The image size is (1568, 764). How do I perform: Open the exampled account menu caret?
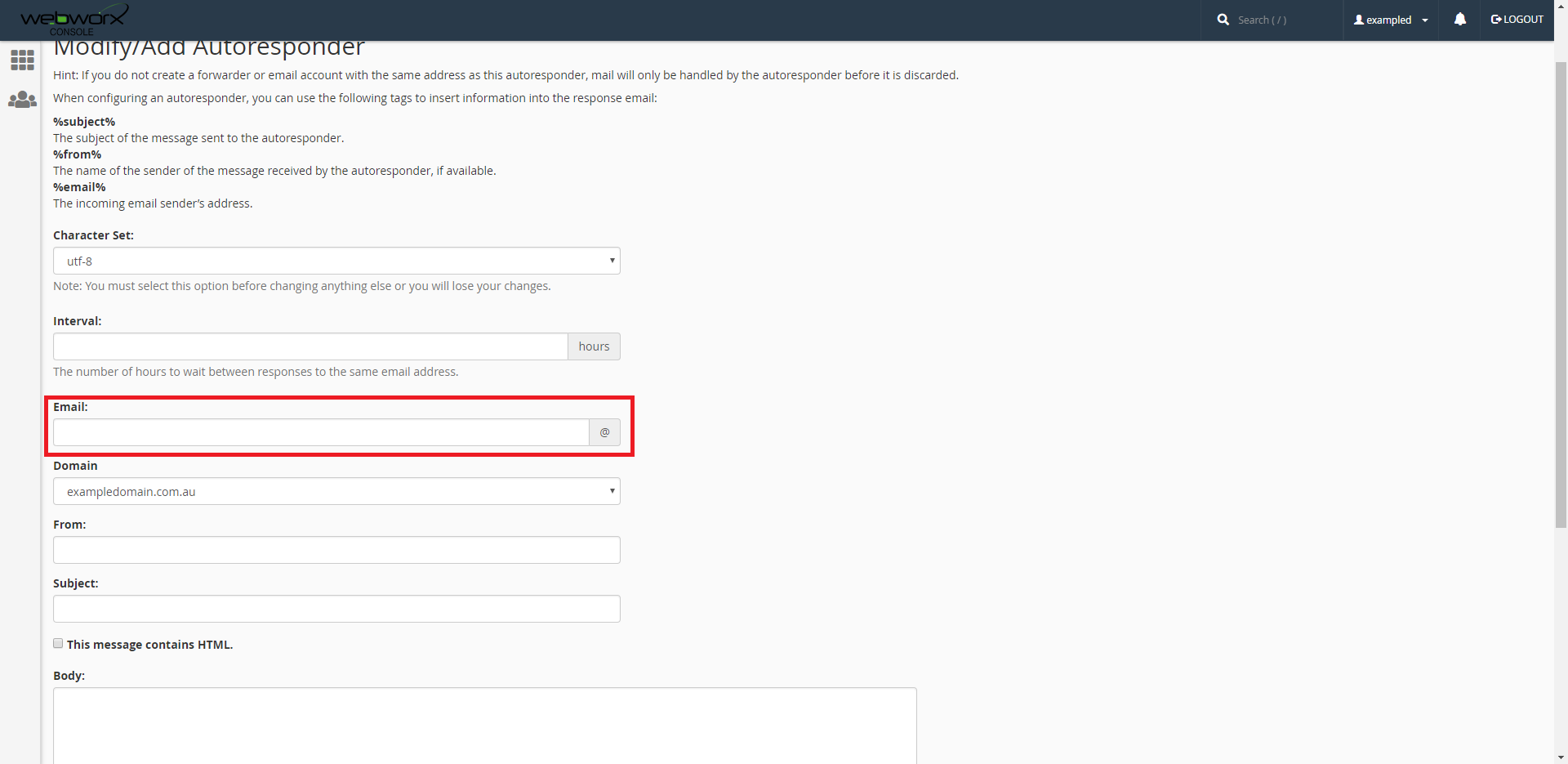pyautogui.click(x=1425, y=20)
